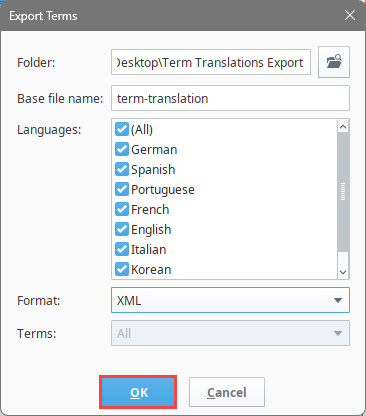The image size is (366, 416).
Task: Uncheck the Korean language checkbox
Action: click(x=122, y=269)
